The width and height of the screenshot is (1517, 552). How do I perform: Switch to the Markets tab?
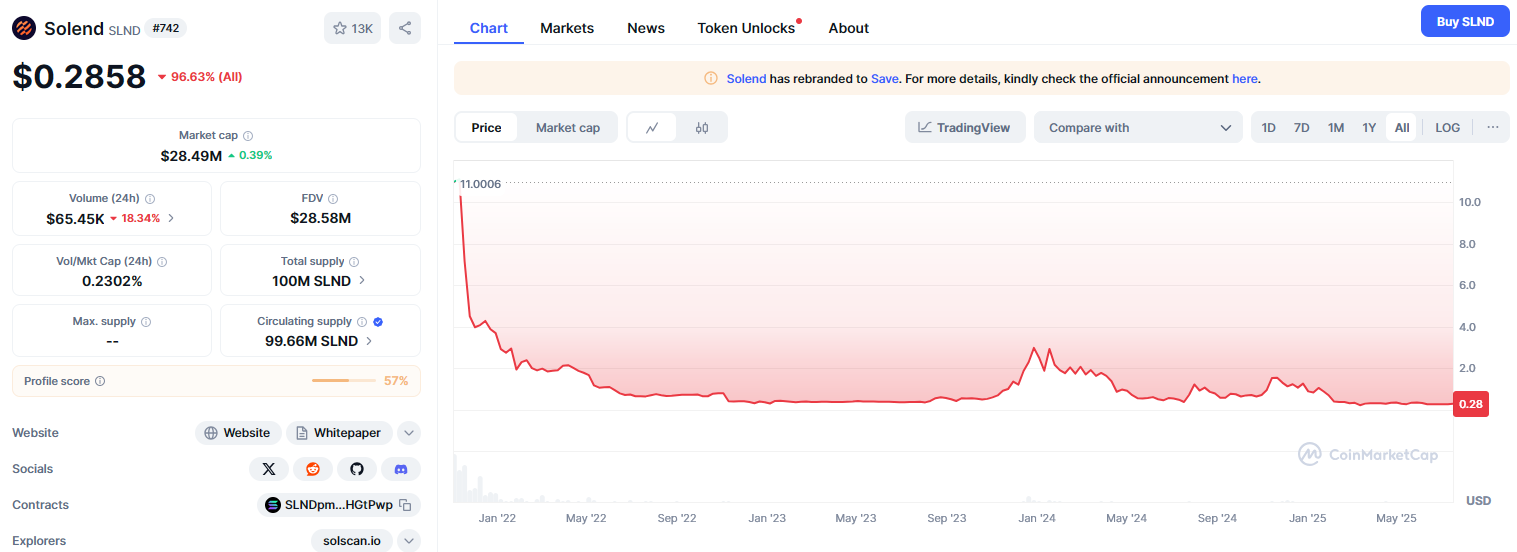(x=567, y=28)
